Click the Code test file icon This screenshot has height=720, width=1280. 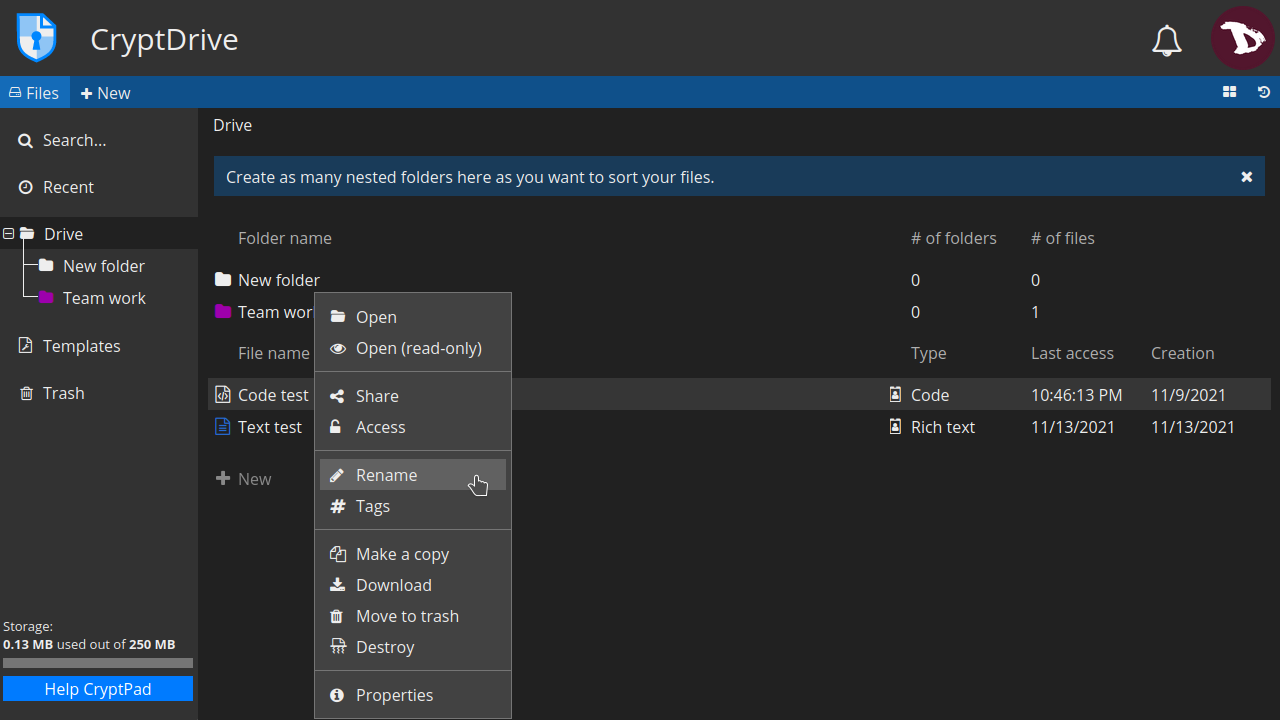point(223,395)
